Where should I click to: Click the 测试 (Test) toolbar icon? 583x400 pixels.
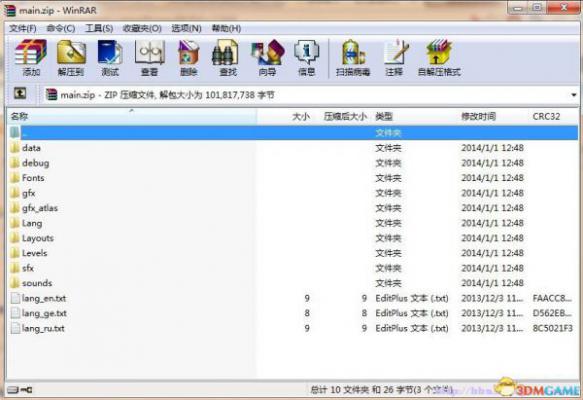click(110, 53)
